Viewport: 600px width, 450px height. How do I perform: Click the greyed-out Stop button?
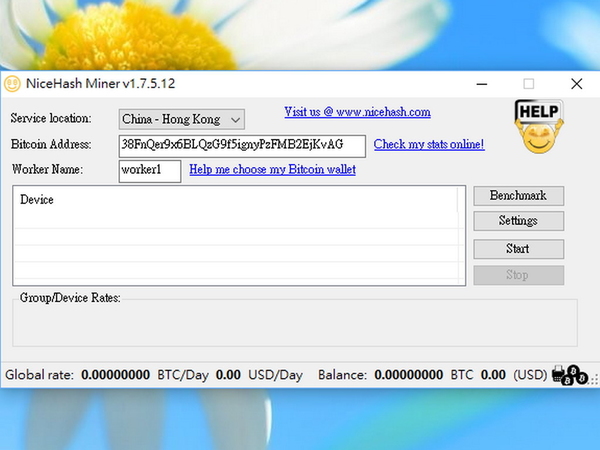(x=518, y=275)
